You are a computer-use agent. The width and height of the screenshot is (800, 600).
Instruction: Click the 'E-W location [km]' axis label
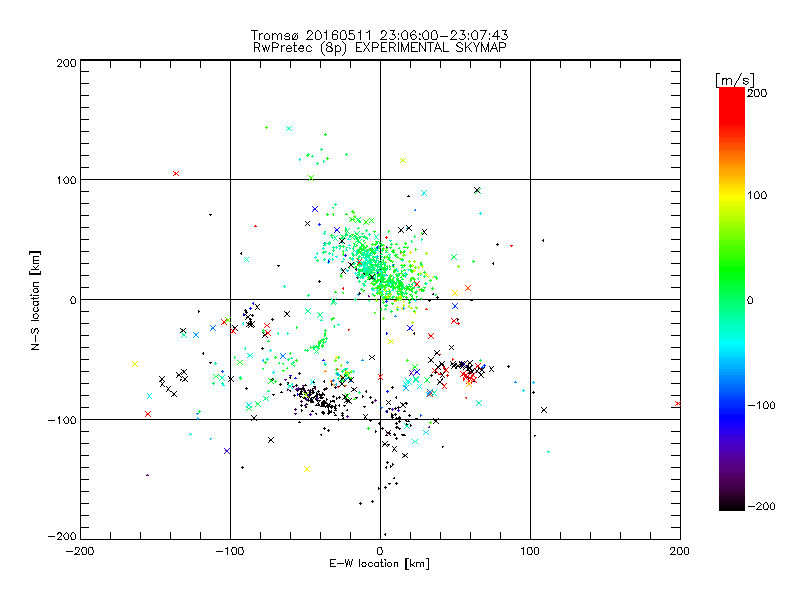pyautogui.click(x=379, y=564)
